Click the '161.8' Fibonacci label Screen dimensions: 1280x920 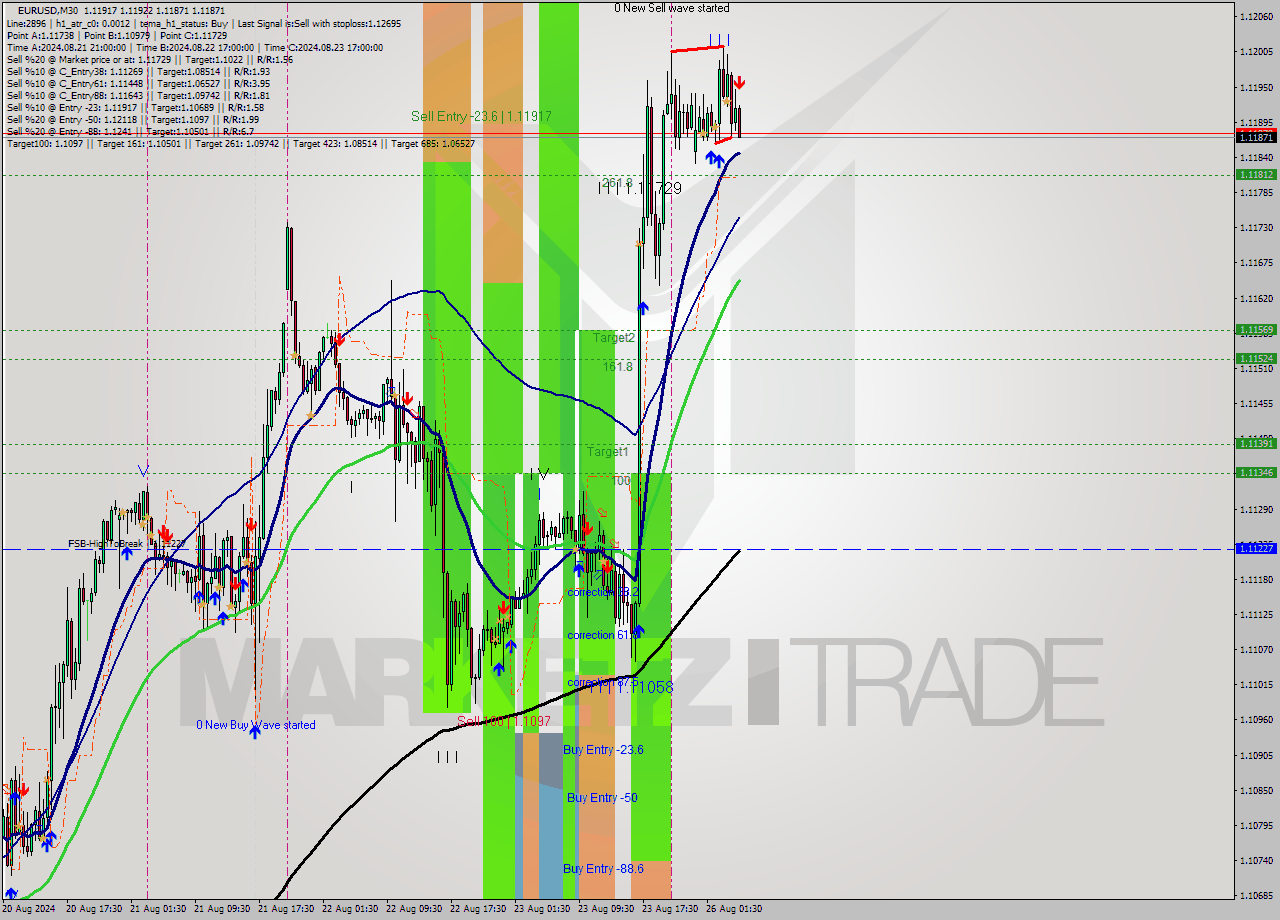[x=617, y=367]
